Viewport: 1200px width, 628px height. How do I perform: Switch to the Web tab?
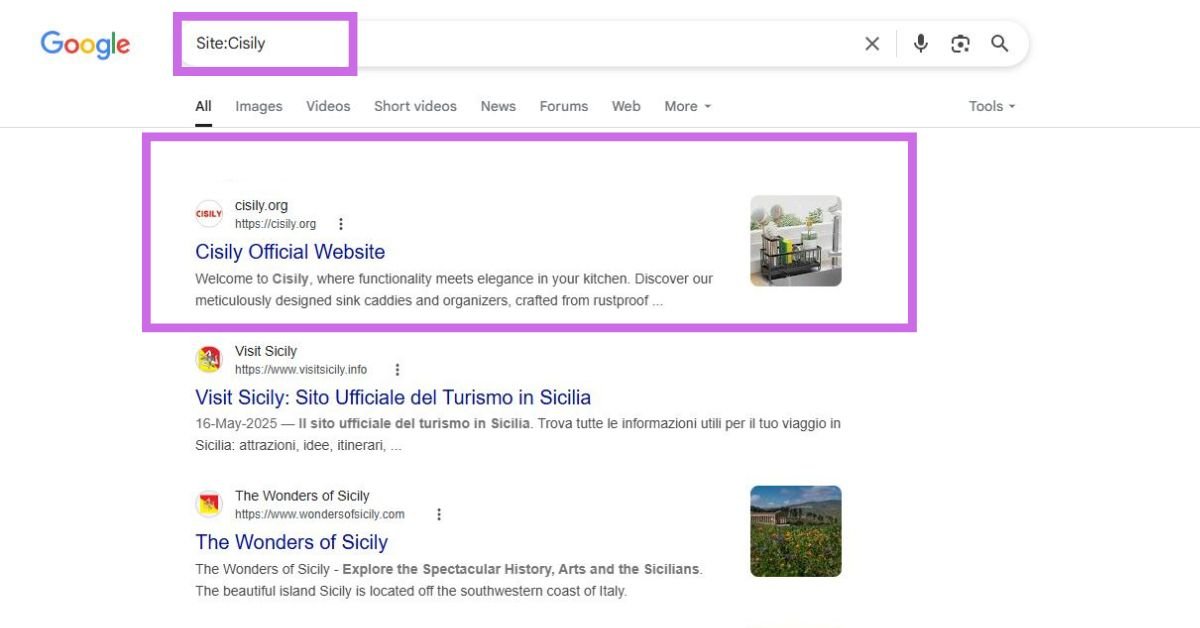pos(626,106)
